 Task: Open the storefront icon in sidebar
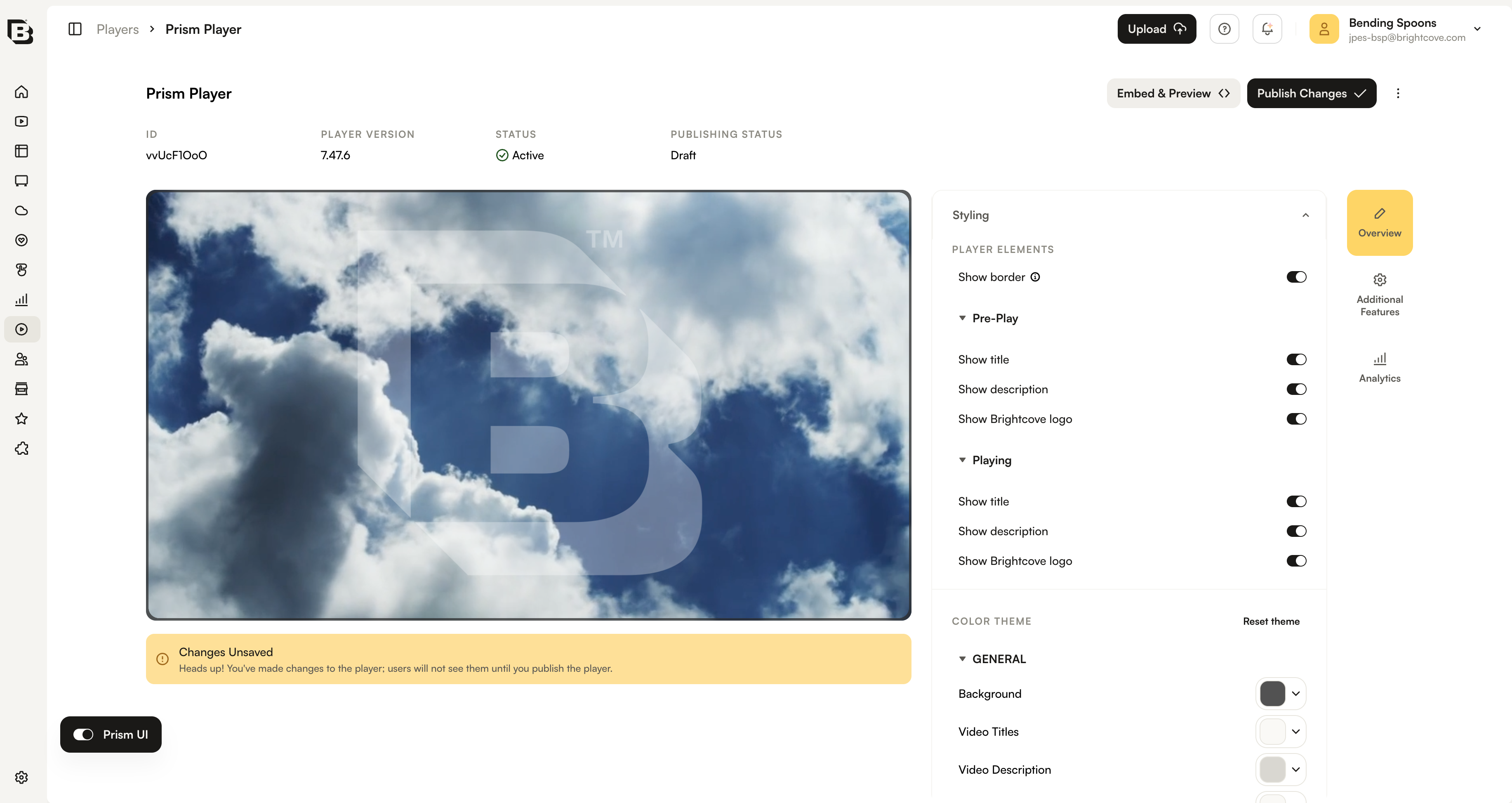pos(22,389)
